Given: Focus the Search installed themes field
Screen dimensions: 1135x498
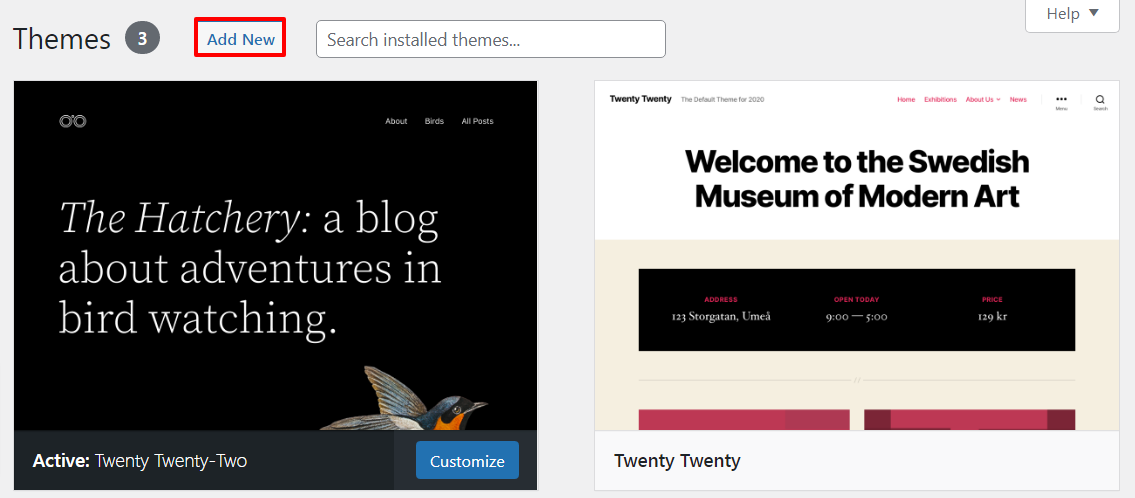Looking at the screenshot, I should pyautogui.click(x=491, y=39).
